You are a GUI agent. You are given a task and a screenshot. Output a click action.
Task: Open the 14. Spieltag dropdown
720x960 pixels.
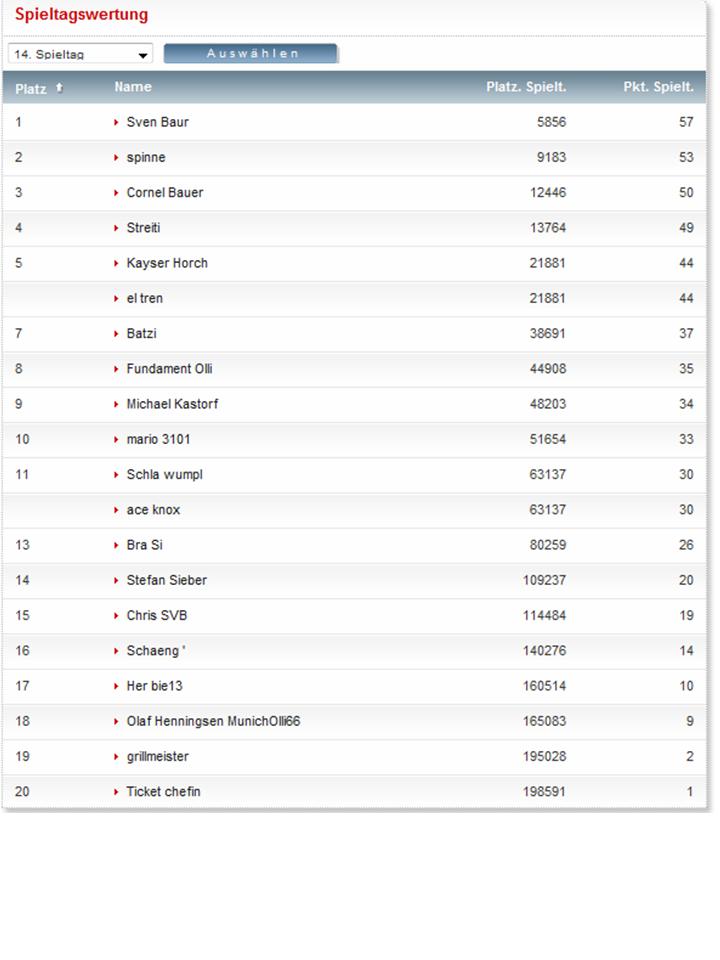tap(80, 54)
